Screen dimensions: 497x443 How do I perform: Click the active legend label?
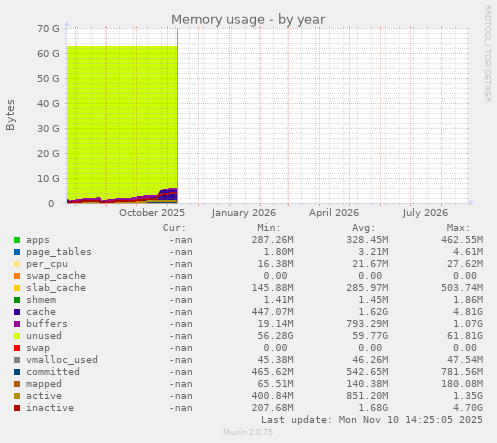(x=44, y=396)
